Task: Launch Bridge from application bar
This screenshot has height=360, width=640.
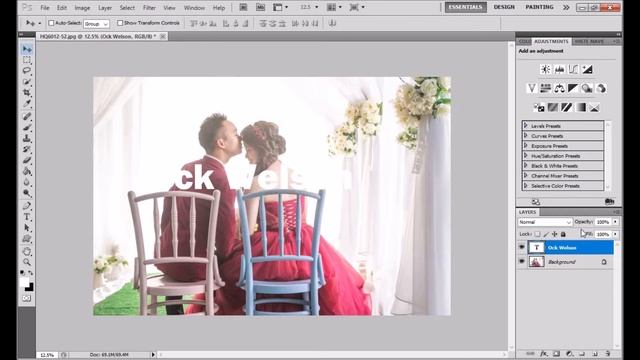Action: [243, 7]
